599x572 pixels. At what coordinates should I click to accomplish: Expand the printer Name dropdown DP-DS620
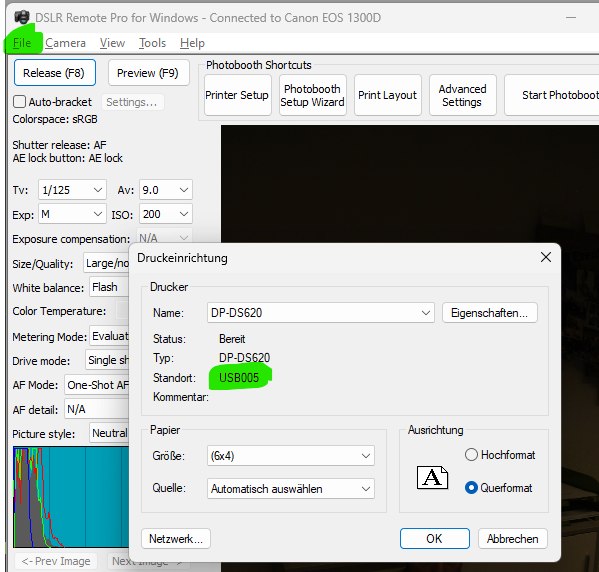point(321,313)
